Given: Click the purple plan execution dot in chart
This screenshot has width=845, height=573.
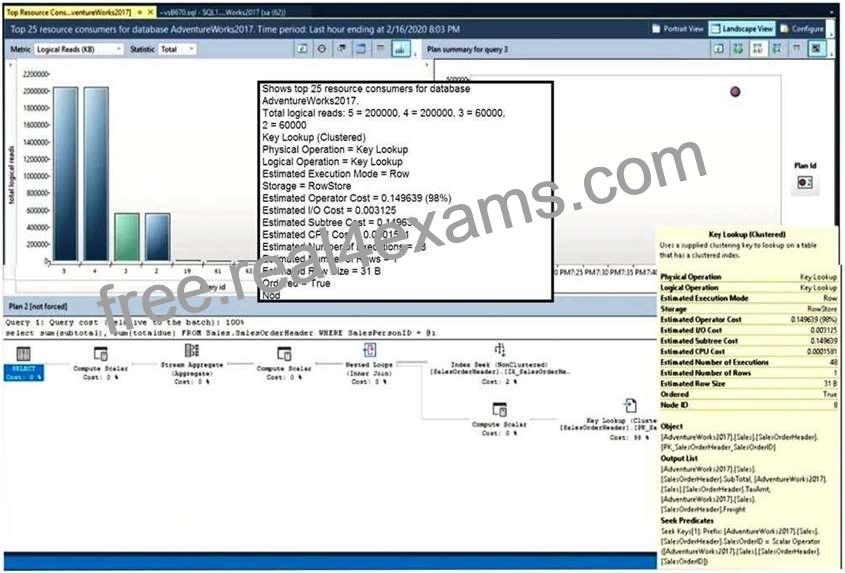Looking at the screenshot, I should click(x=735, y=92).
